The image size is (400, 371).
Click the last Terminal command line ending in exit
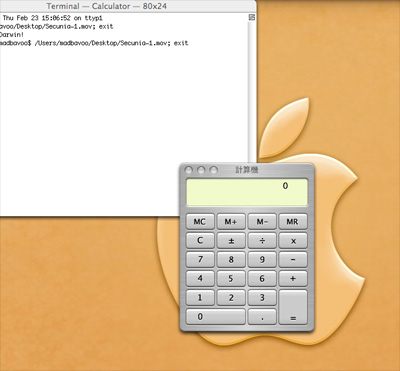point(94,43)
